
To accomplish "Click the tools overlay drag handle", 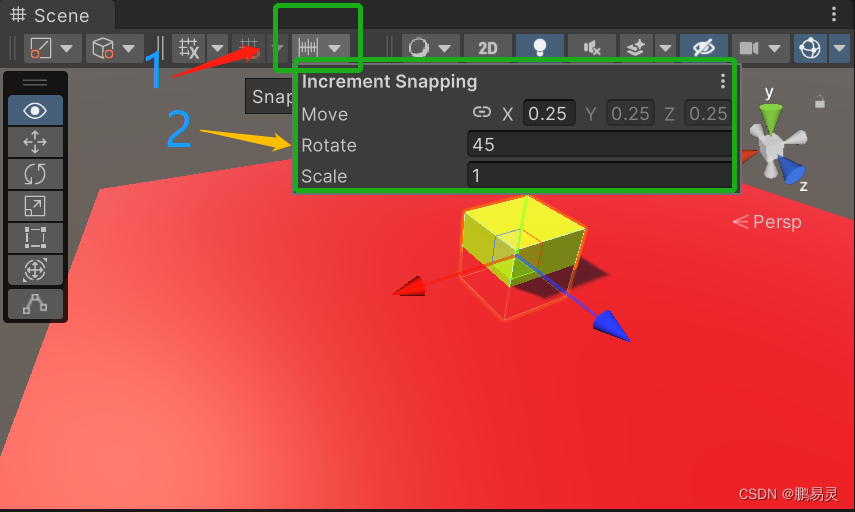I will pos(35,83).
